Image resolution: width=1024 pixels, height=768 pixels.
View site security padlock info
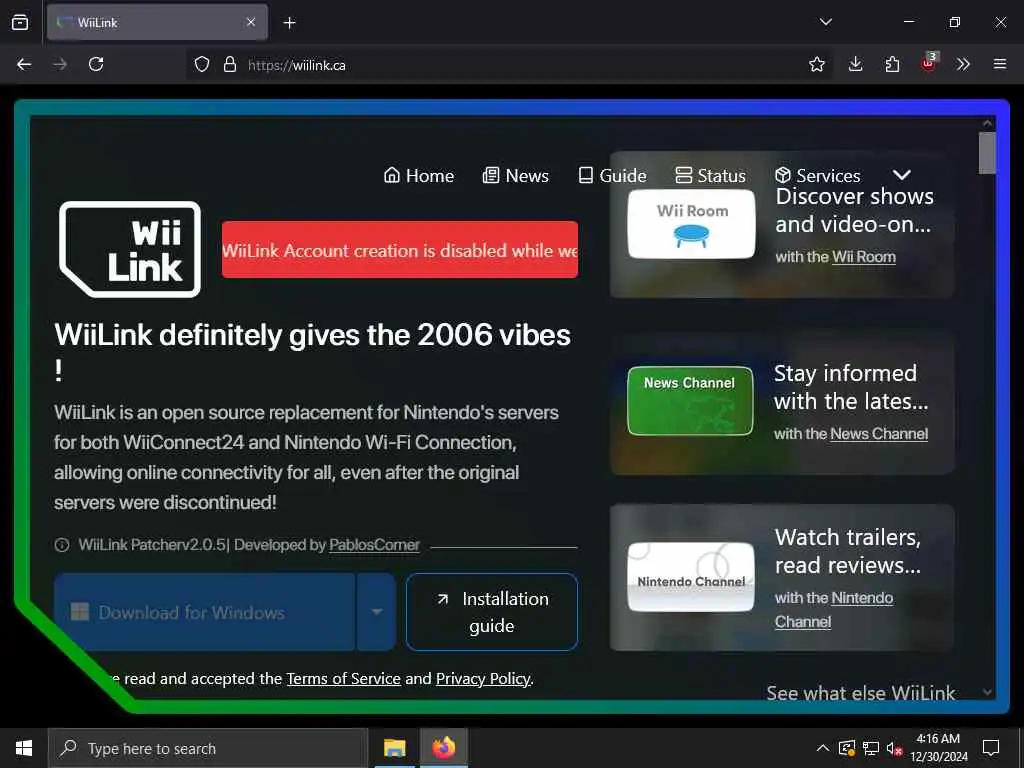pos(230,64)
